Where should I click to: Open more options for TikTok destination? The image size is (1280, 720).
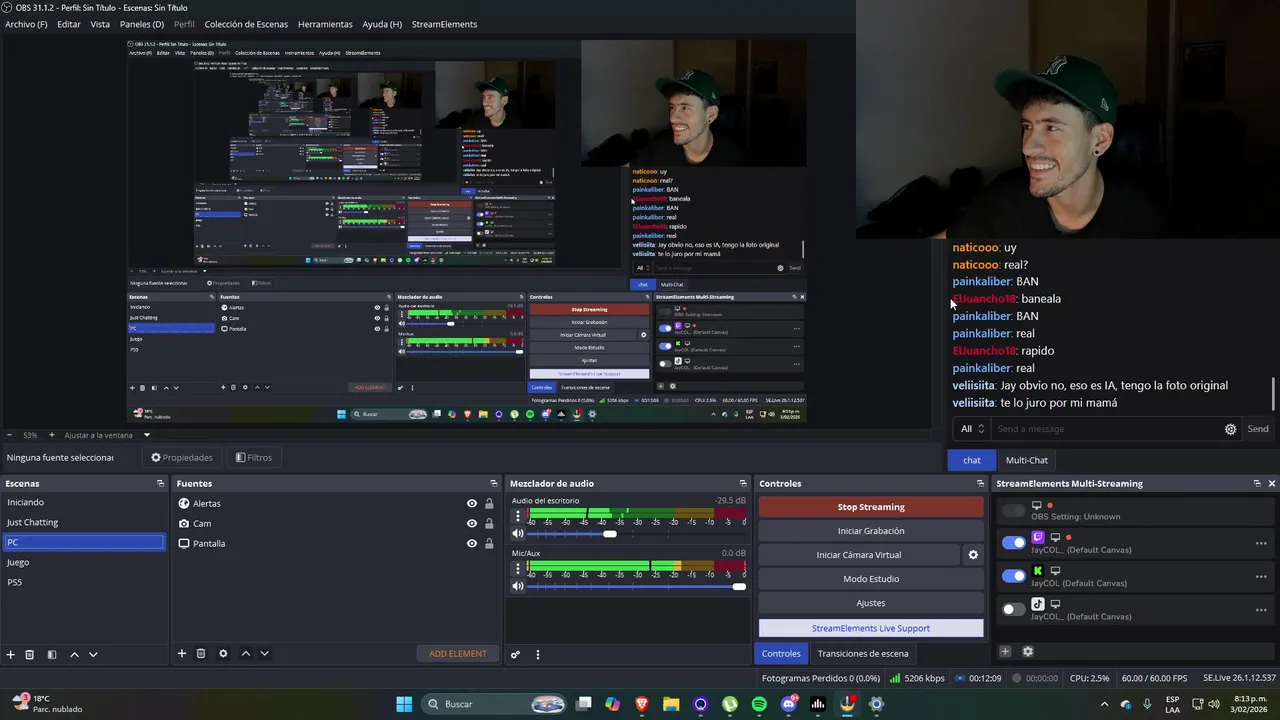click(x=1261, y=609)
